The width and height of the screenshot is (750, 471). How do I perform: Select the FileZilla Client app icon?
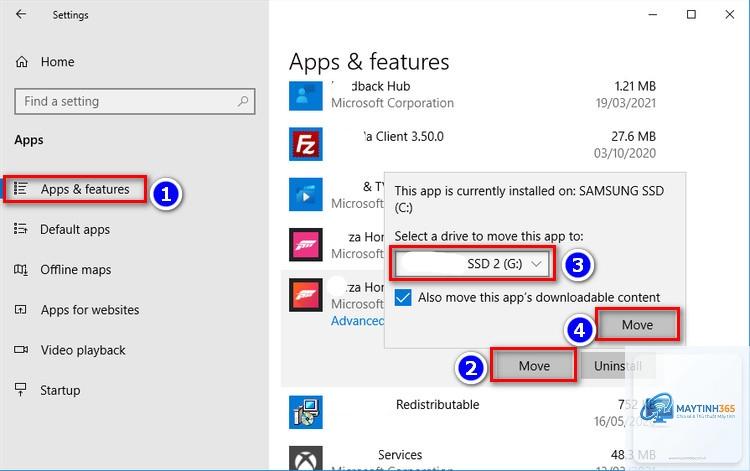point(306,144)
